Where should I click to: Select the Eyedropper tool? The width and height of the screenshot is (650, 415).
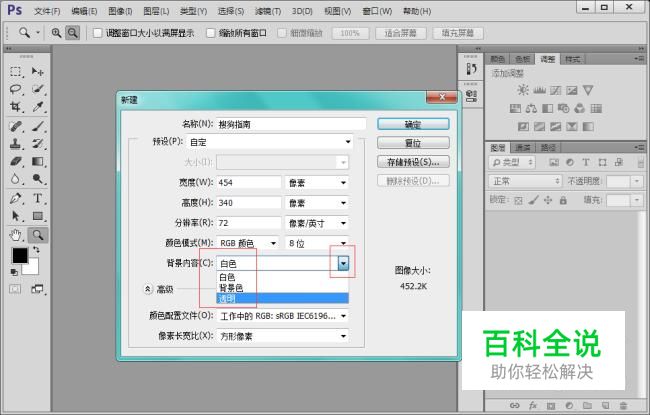point(38,107)
